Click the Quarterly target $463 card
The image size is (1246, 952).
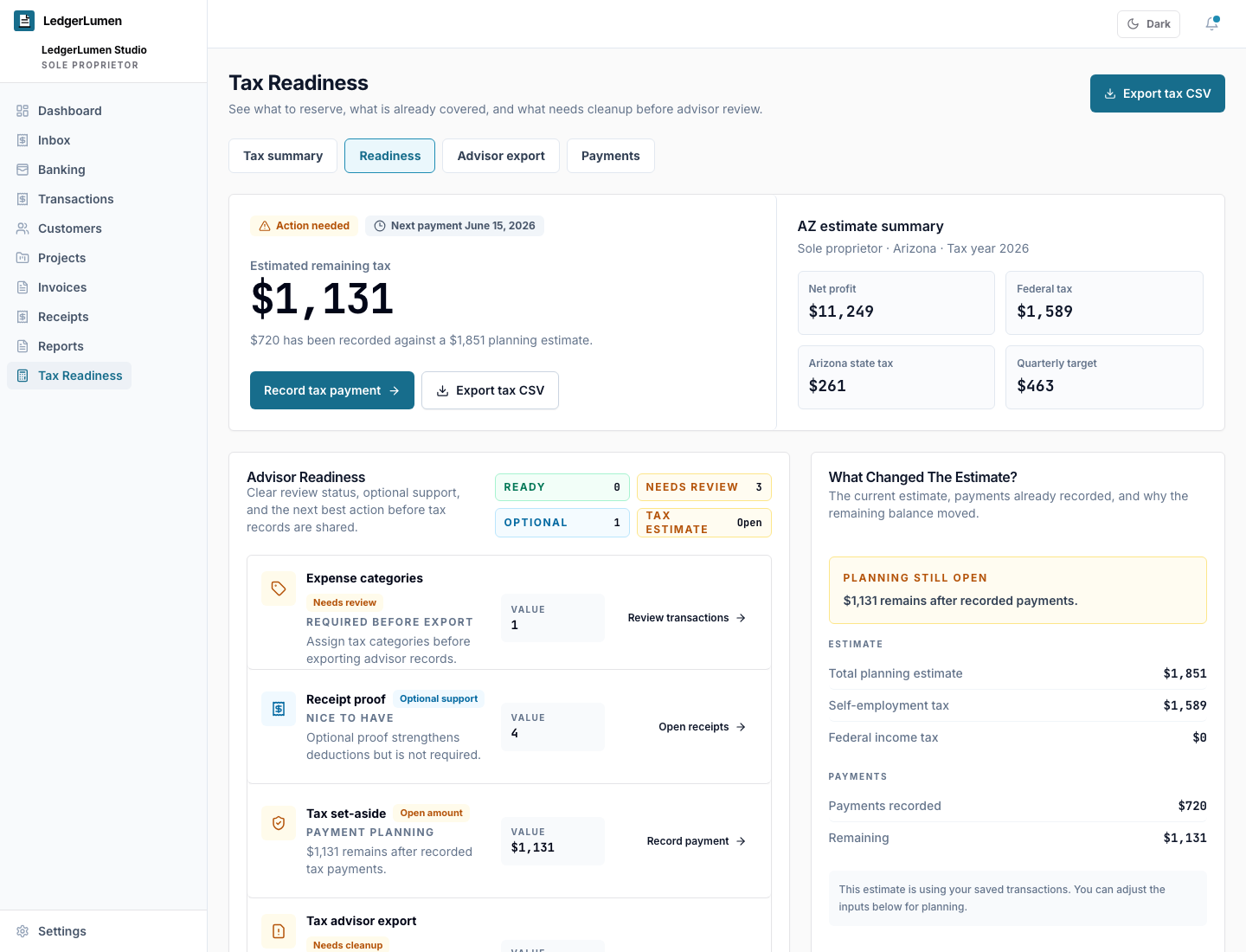point(1104,377)
